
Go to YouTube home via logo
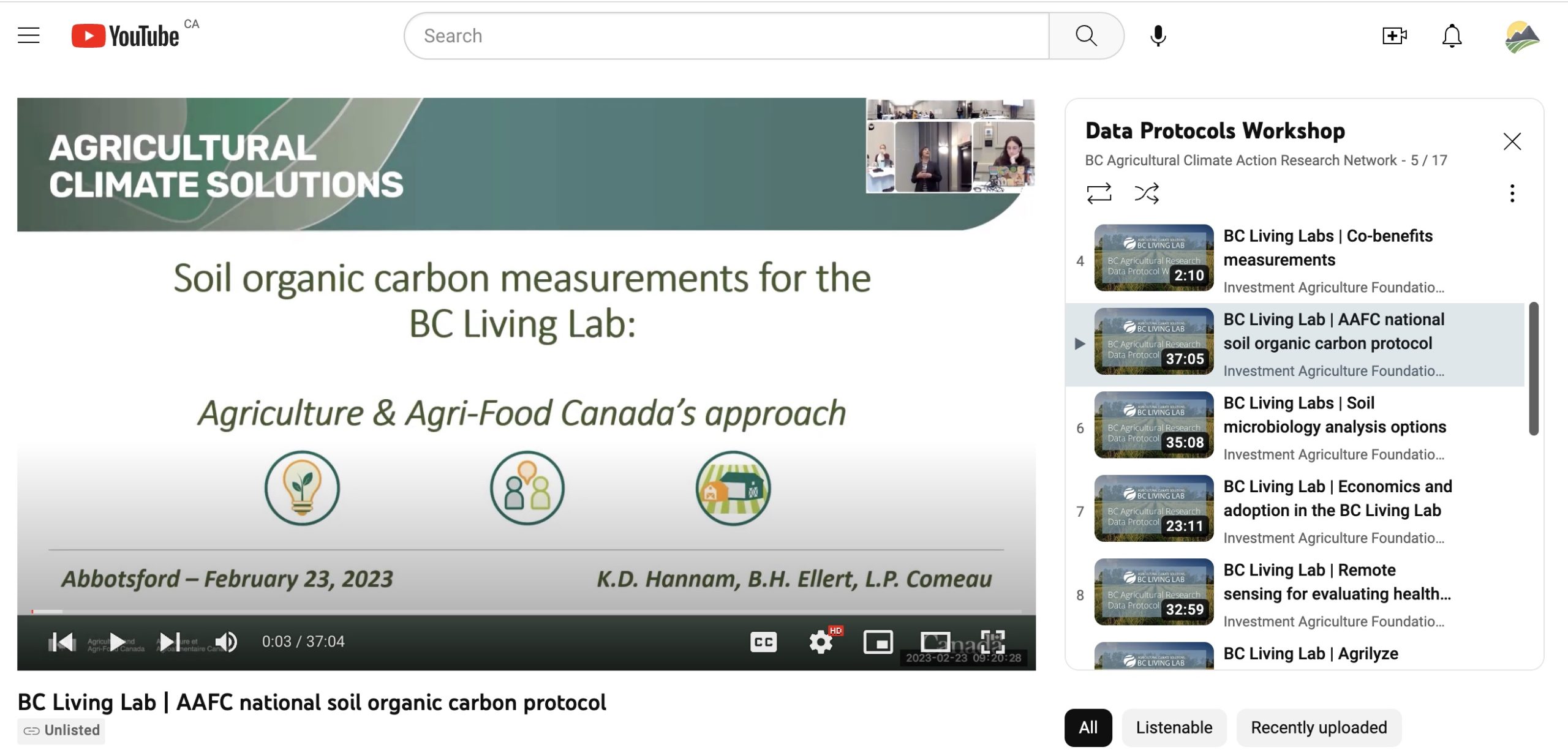tap(126, 36)
